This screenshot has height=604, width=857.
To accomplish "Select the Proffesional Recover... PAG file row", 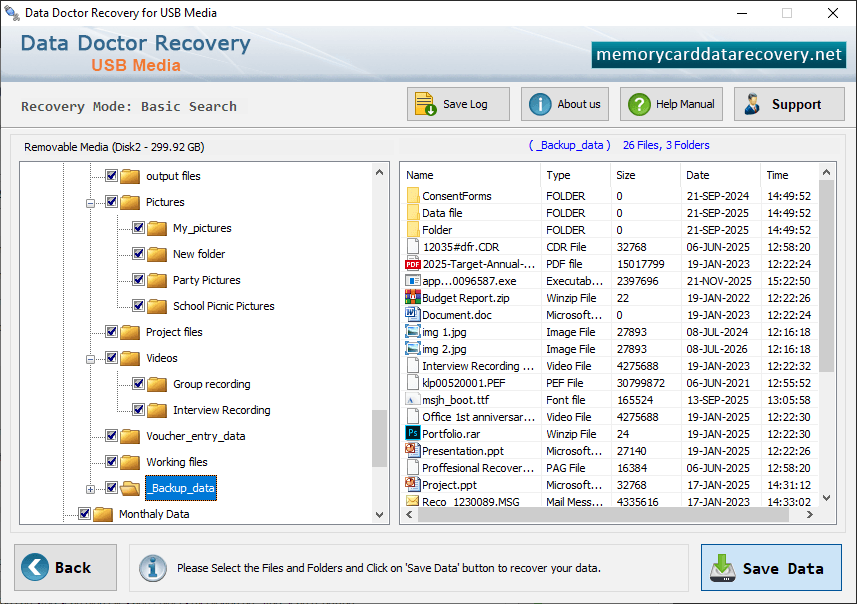I will 611,468.
